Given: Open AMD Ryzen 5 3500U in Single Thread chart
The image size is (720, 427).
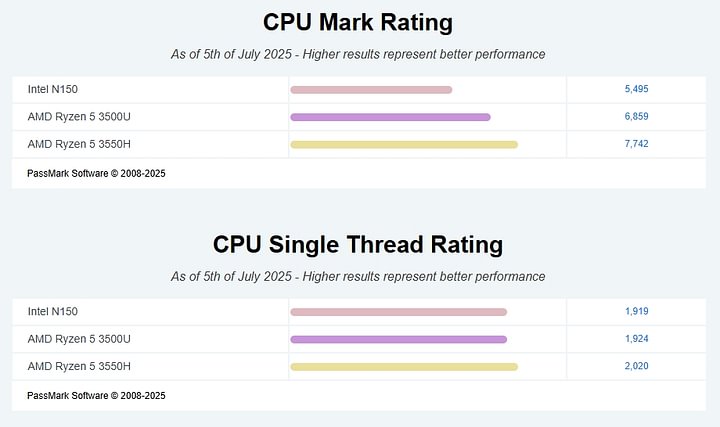Looking at the screenshot, I should (x=79, y=339).
